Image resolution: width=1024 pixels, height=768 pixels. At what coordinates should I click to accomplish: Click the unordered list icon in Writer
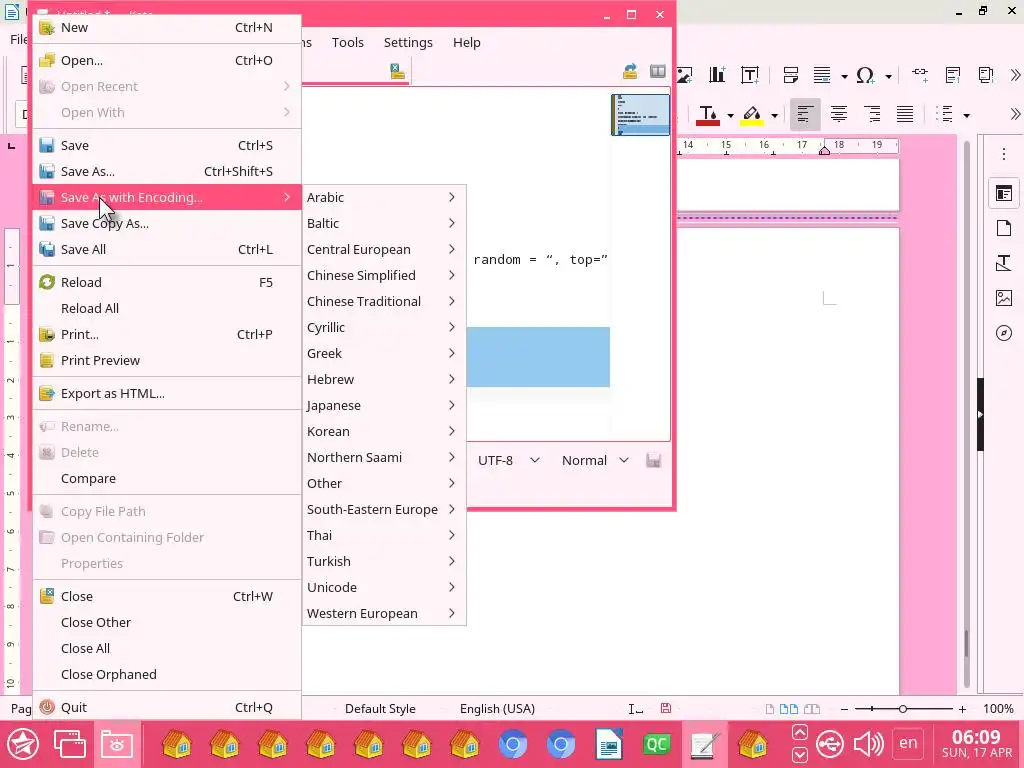coord(944,114)
